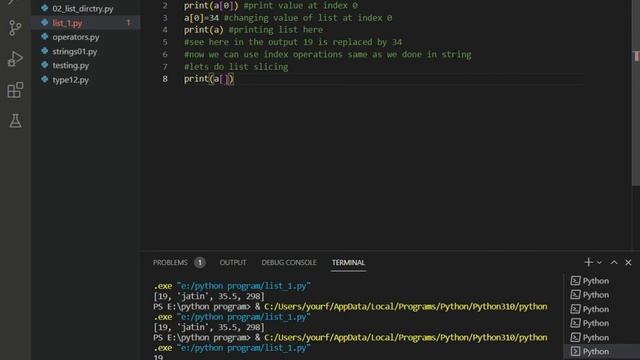640x360 pixels.
Task: Open testing.py from the file list
Action: pos(71,65)
